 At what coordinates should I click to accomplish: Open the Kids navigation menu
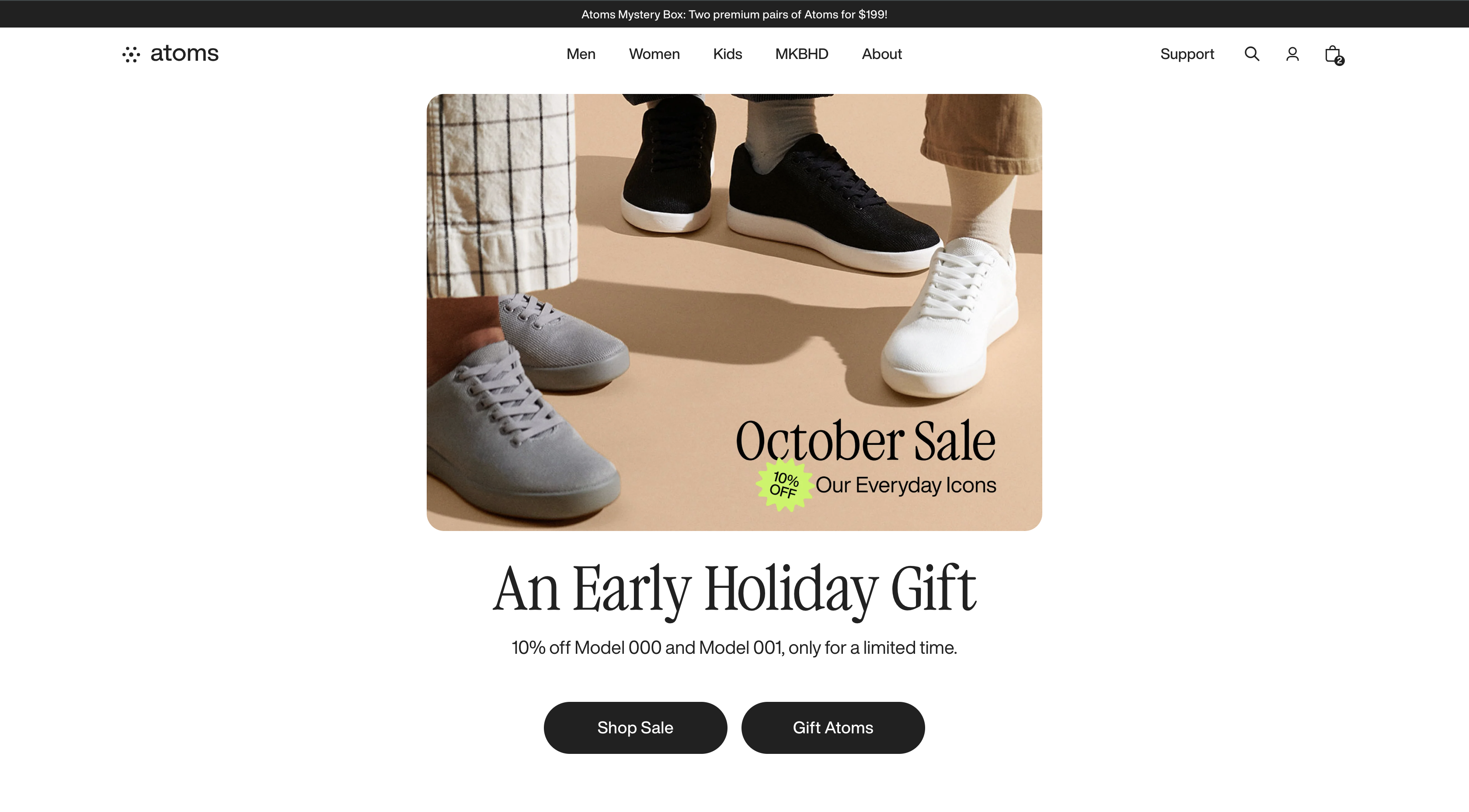(727, 54)
